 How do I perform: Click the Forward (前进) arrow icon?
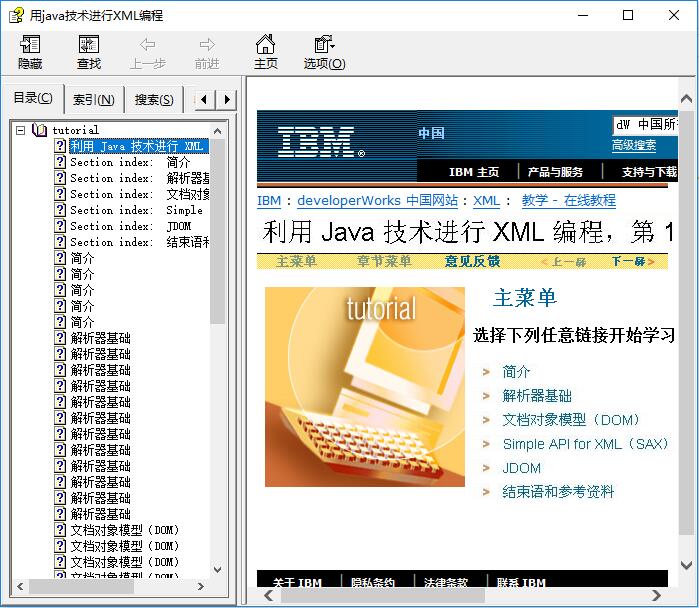coord(207,45)
